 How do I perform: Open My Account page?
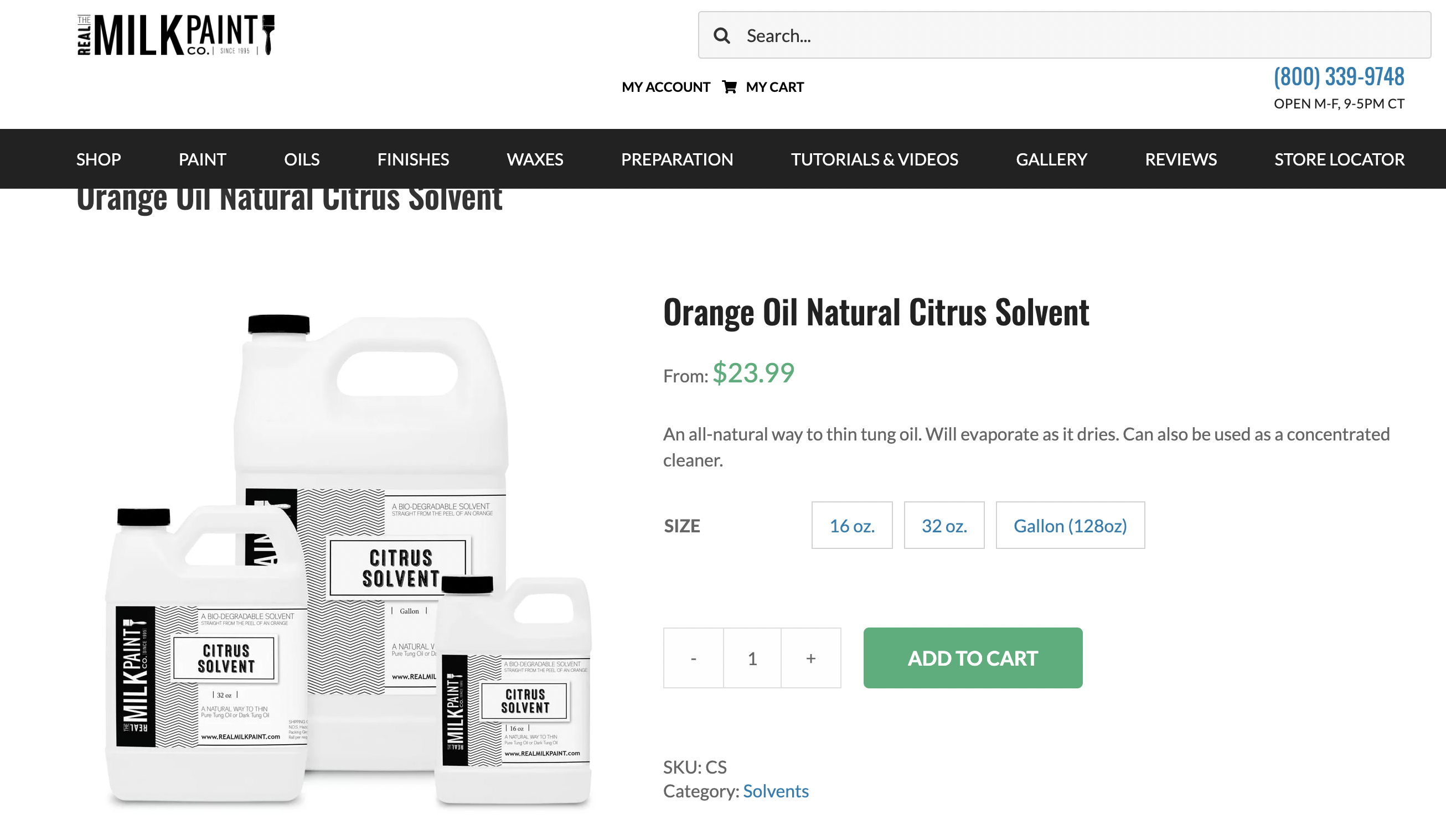665,87
